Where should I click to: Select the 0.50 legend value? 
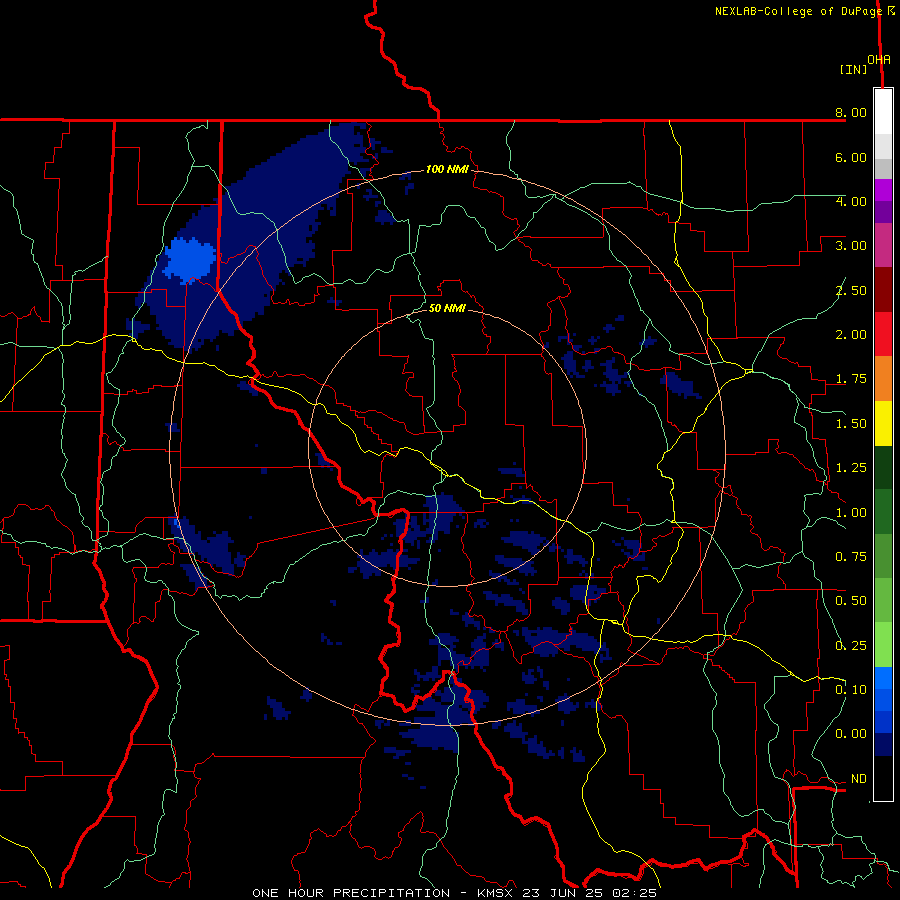[x=851, y=601]
